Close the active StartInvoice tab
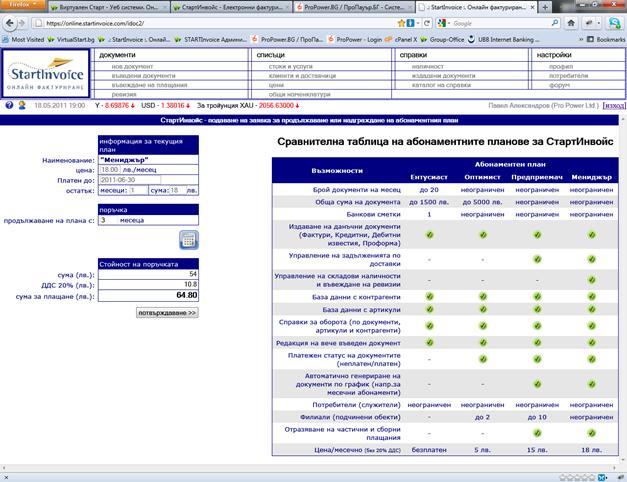Screen dimensions: 627x482 coord(533,7)
